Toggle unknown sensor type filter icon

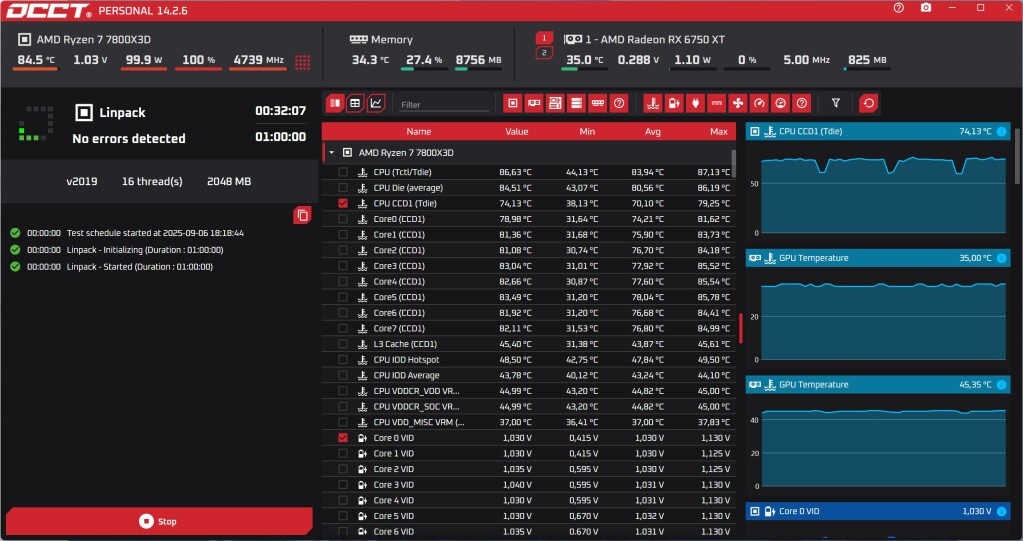coord(802,103)
